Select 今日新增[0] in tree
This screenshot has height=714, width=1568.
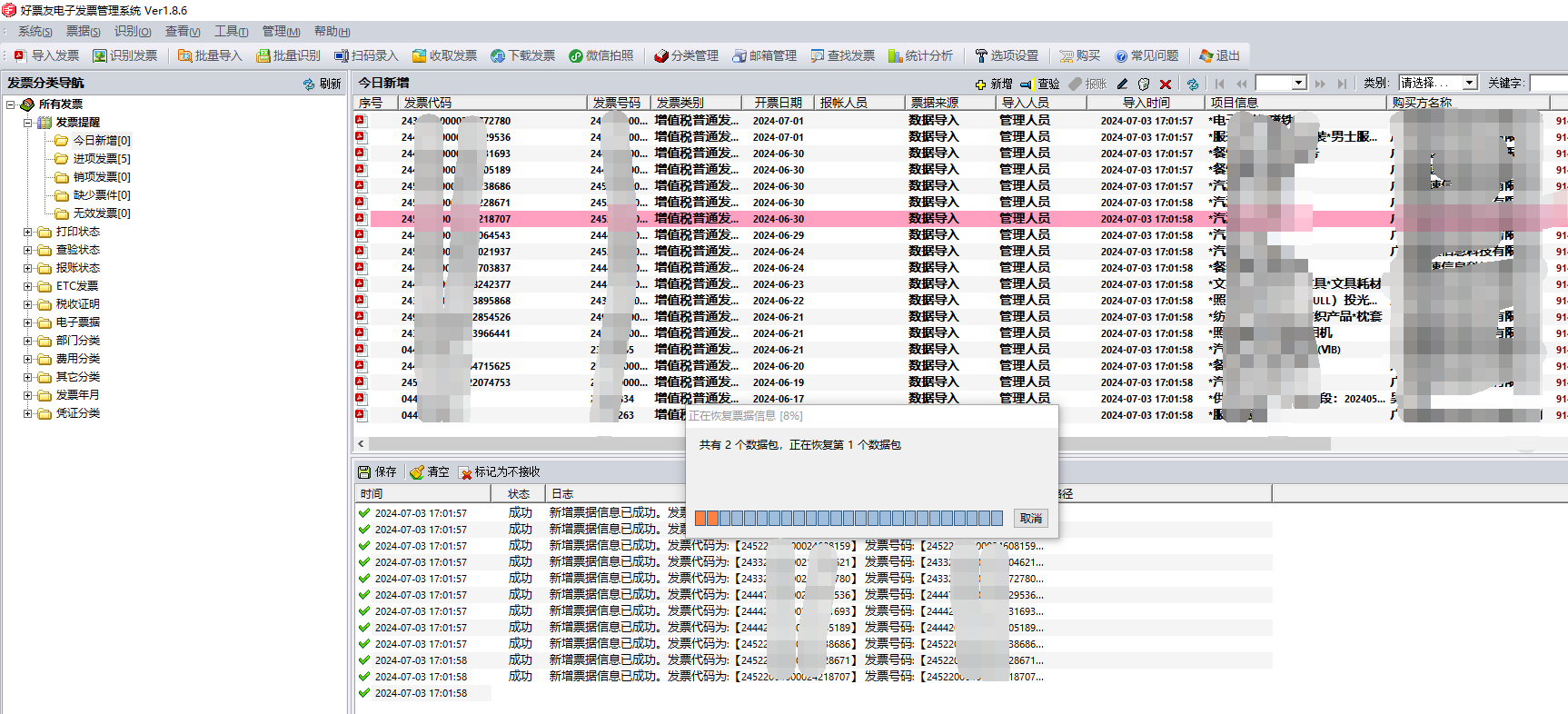tap(102, 141)
